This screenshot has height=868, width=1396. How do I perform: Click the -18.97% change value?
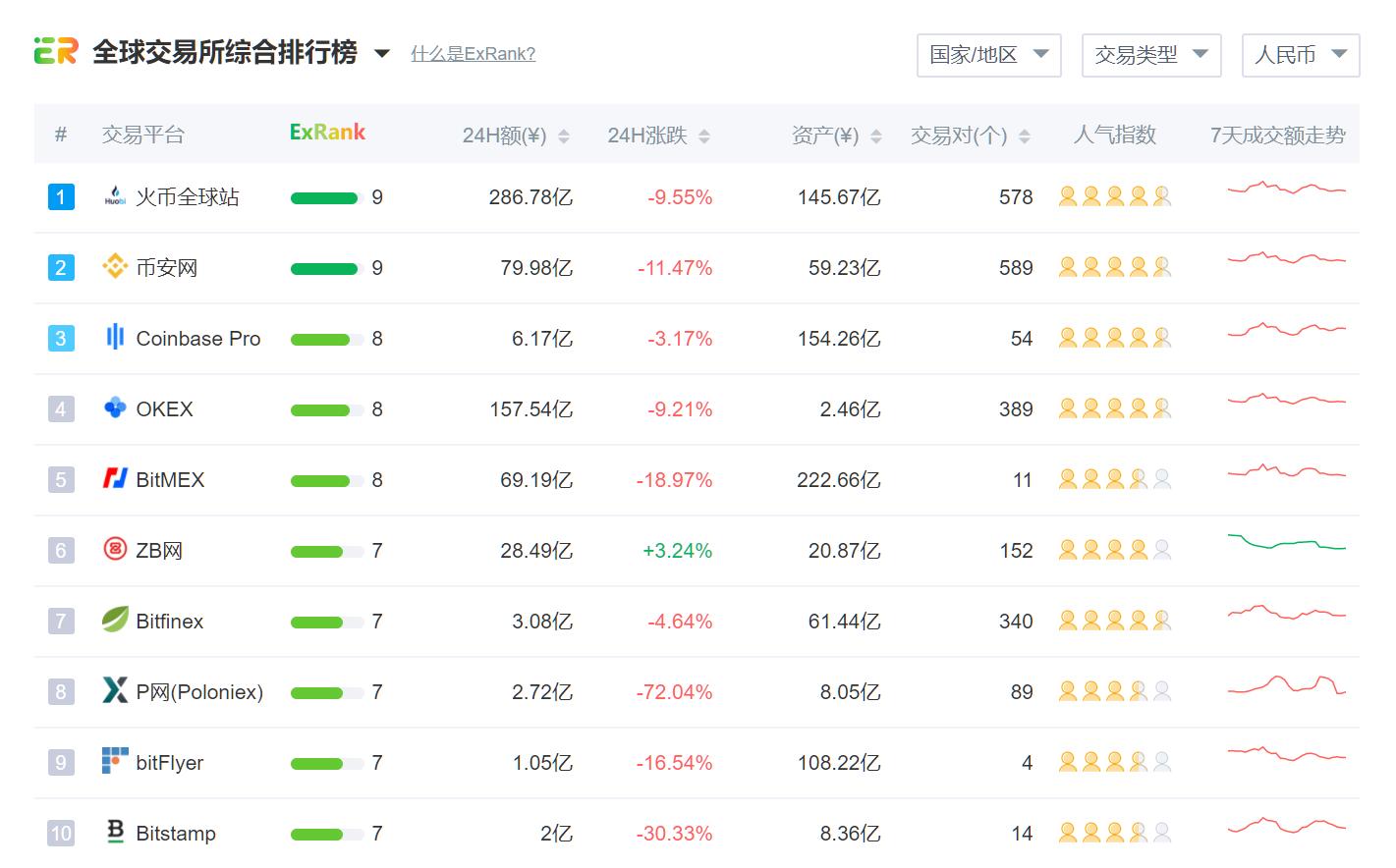click(674, 480)
